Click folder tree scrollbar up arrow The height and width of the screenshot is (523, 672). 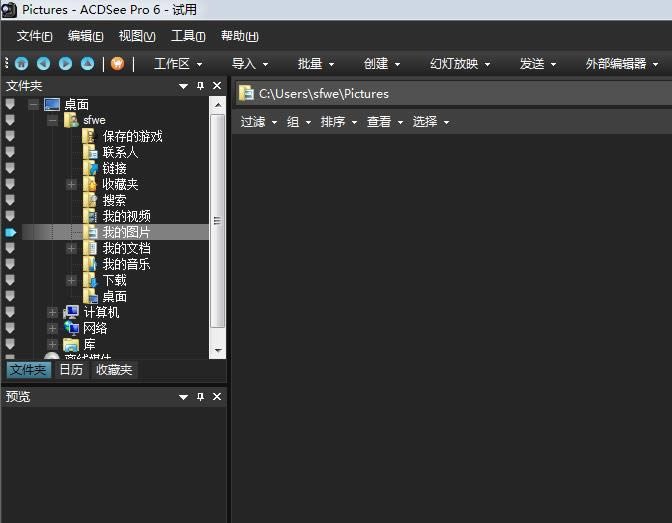click(x=218, y=105)
